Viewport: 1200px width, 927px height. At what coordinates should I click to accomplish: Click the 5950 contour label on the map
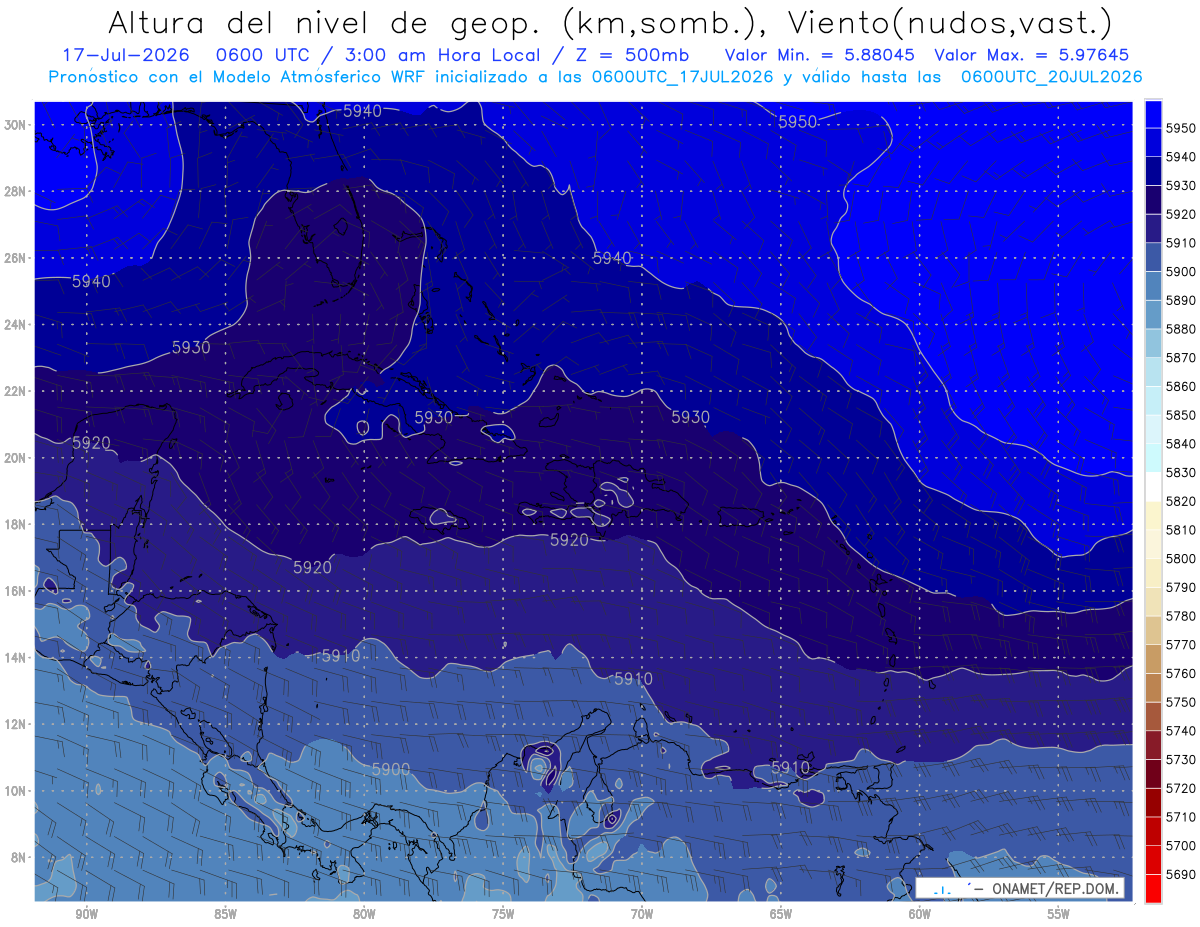[x=797, y=121]
